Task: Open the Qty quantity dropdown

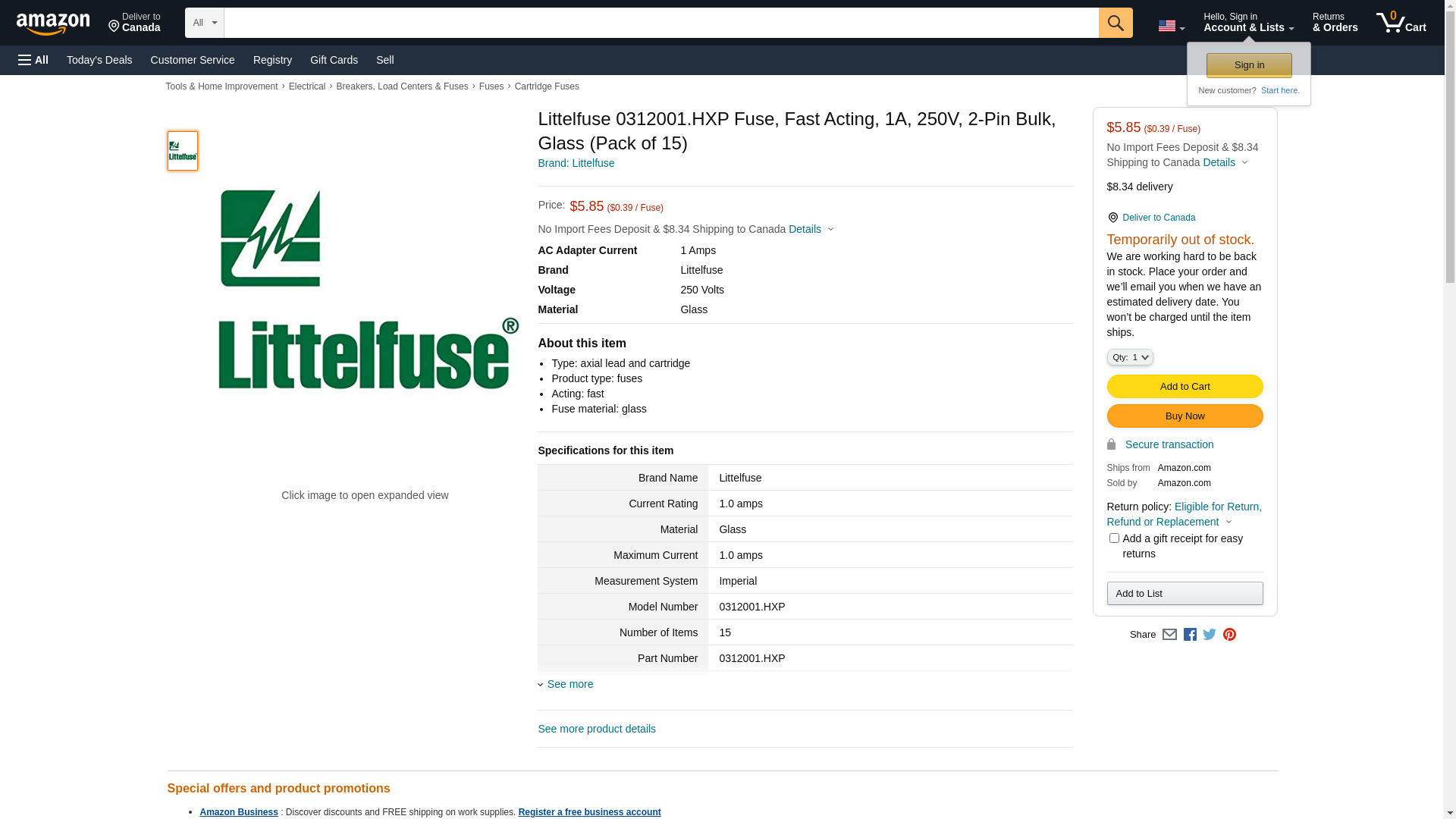Action: pyautogui.click(x=1129, y=357)
